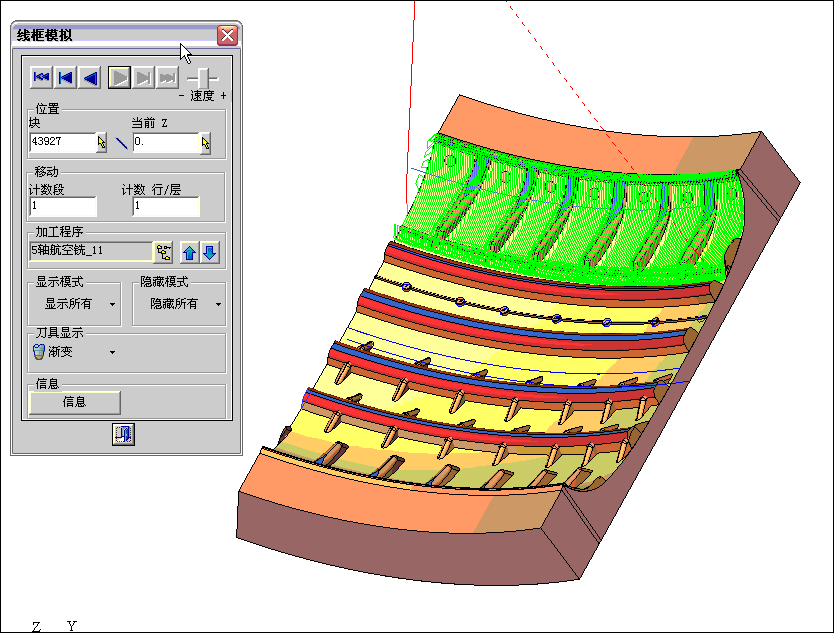
Task: Go to next procedure with down arrow
Action: click(210, 252)
